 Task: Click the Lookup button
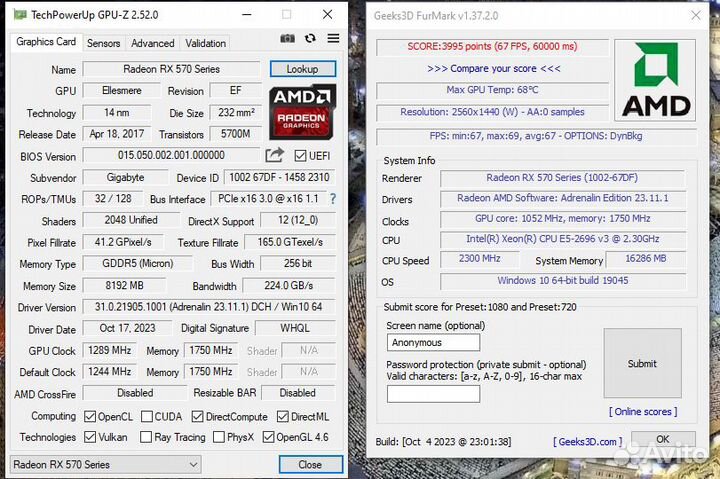[x=303, y=69]
